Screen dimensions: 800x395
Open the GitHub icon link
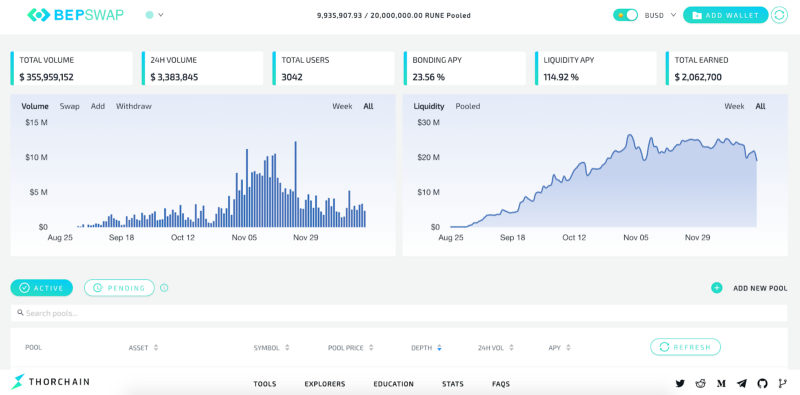(x=762, y=383)
